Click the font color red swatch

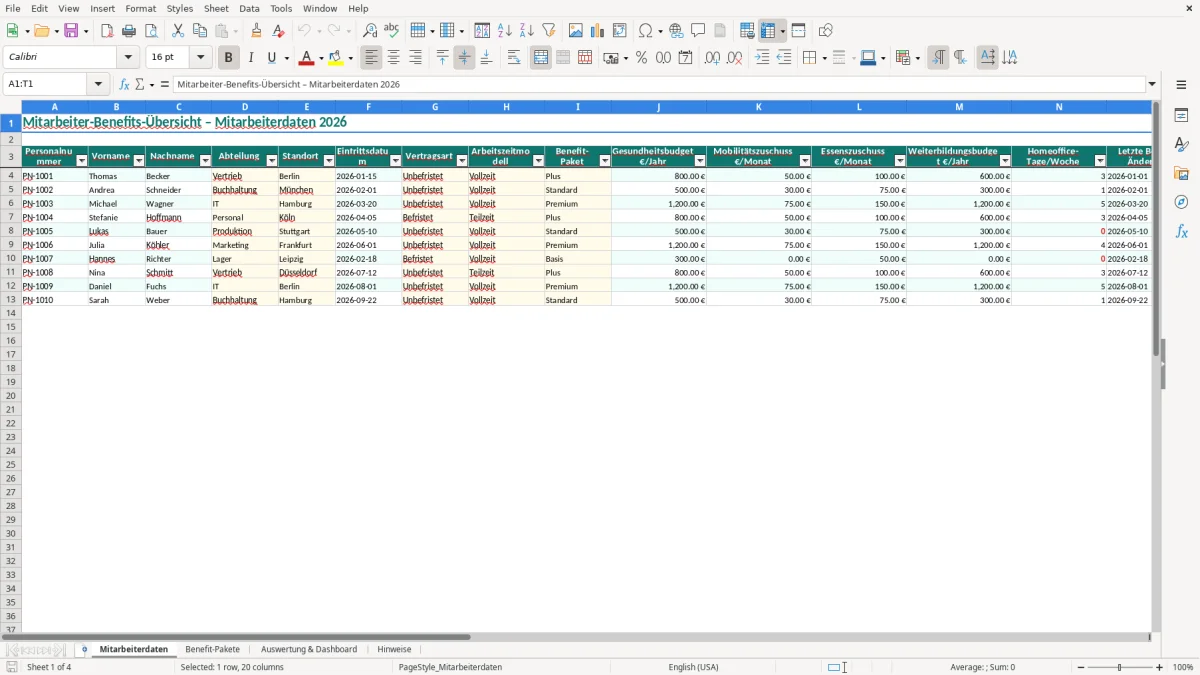click(x=306, y=58)
